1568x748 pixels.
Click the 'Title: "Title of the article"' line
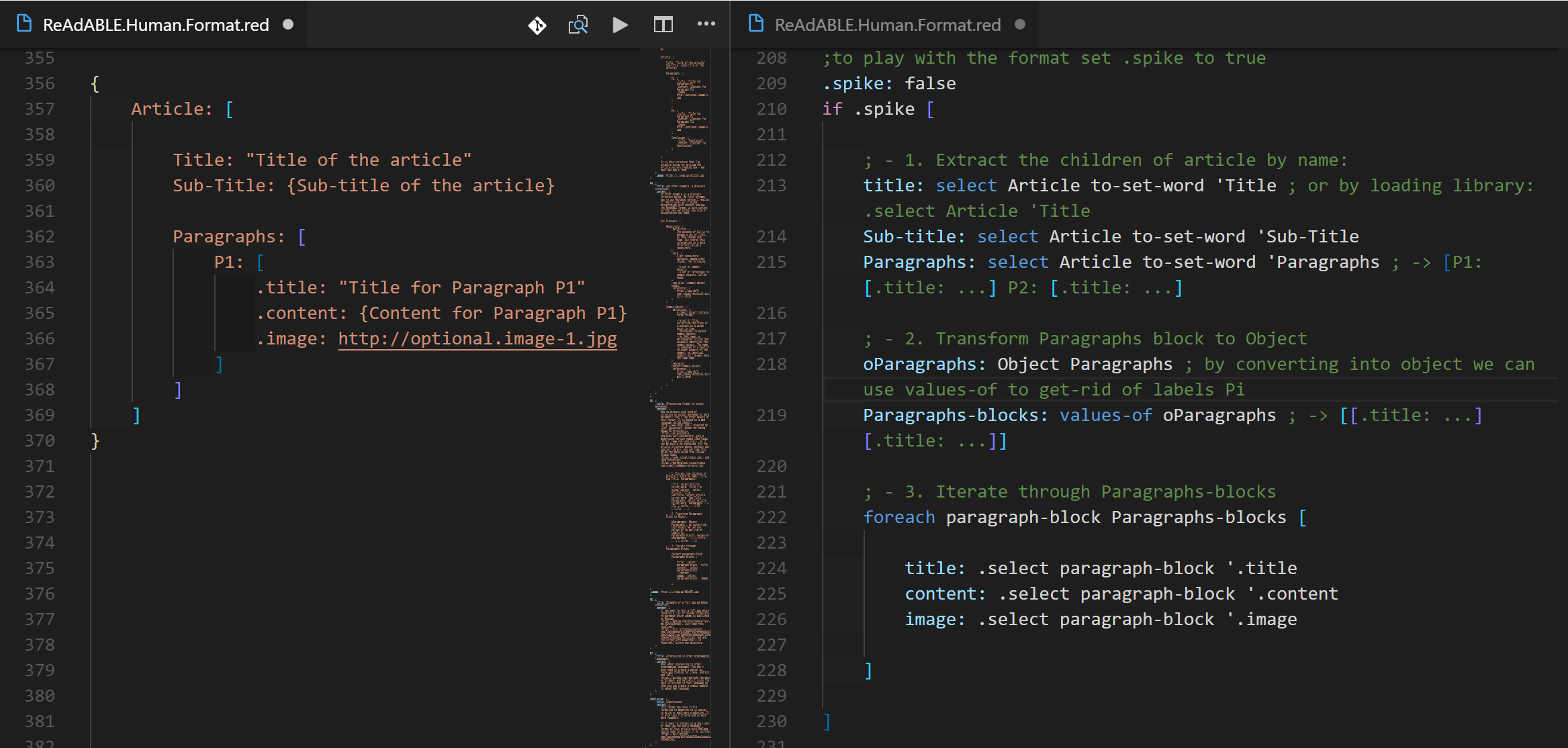(322, 160)
